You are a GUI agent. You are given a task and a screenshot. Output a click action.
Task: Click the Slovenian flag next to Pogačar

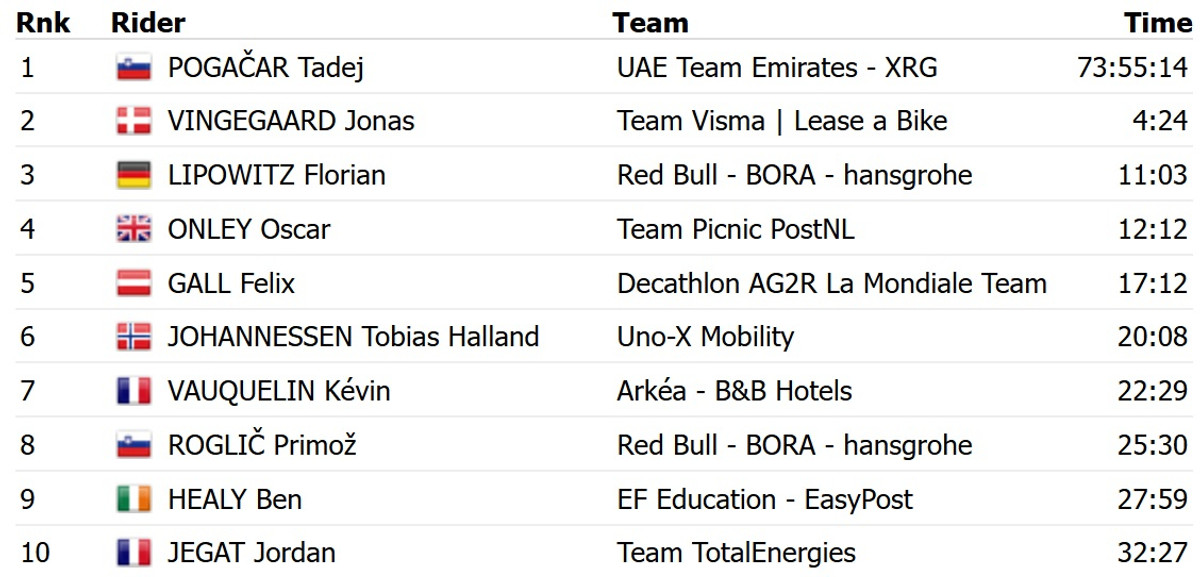133,68
